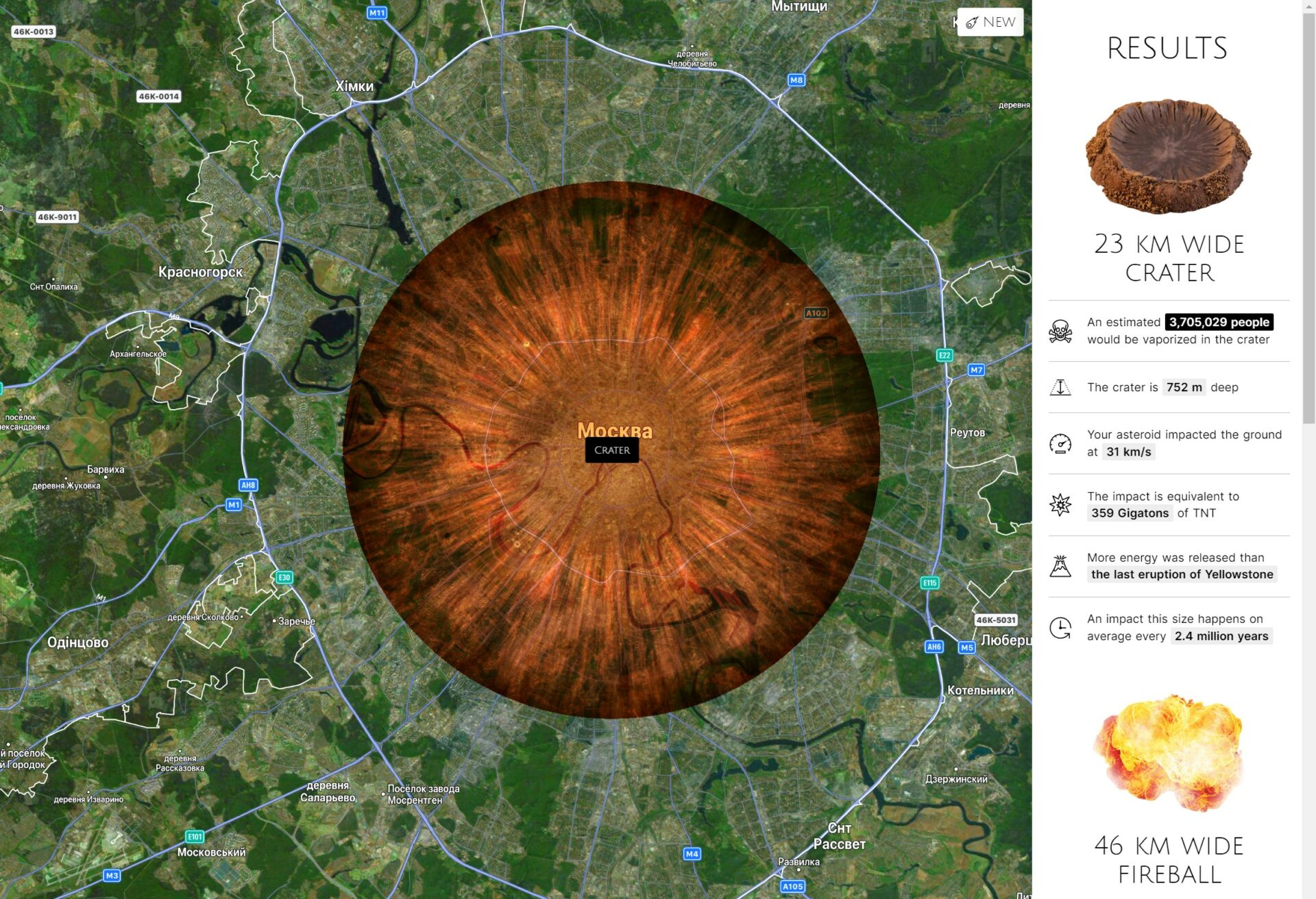The width and height of the screenshot is (1316, 899).
Task: Click the crater illustration image
Action: [1169, 156]
